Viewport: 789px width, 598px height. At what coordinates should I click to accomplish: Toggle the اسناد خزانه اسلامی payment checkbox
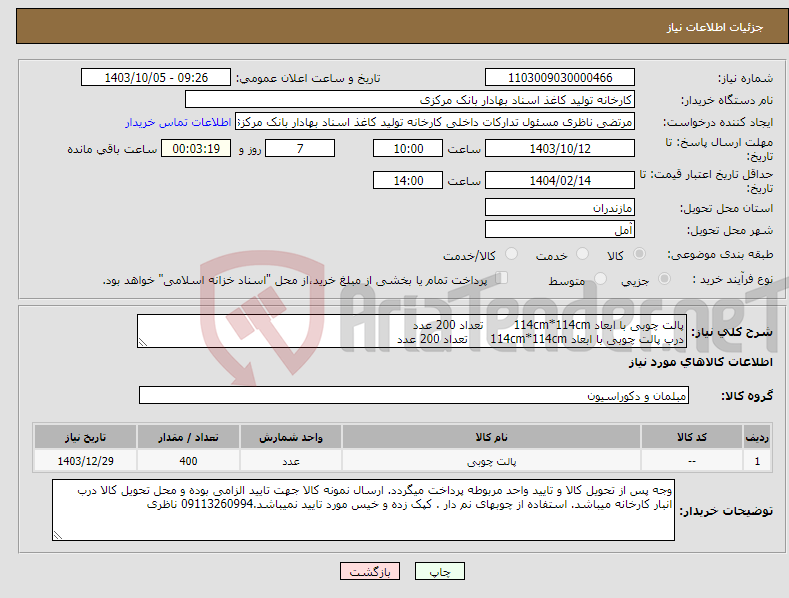click(502, 277)
